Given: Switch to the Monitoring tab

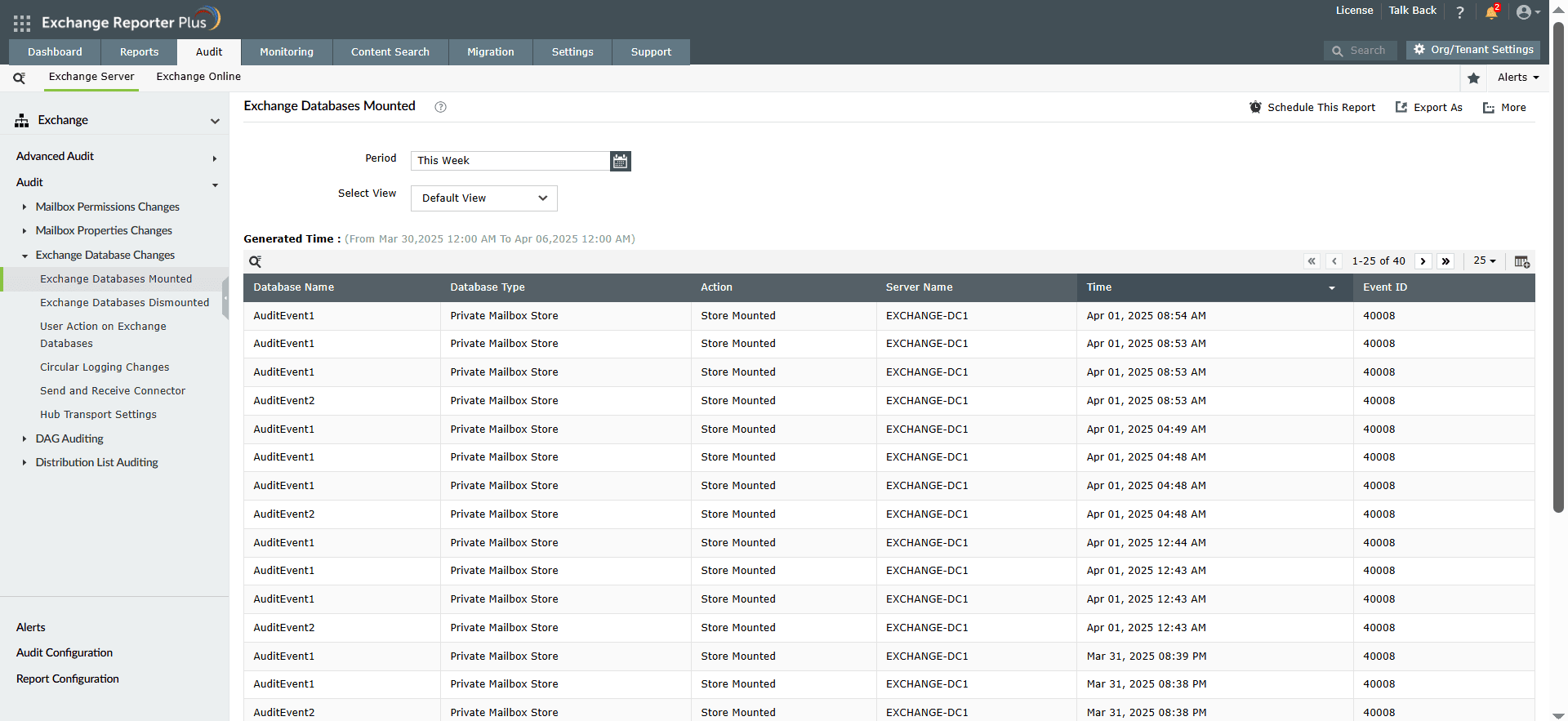Looking at the screenshot, I should pyautogui.click(x=287, y=52).
